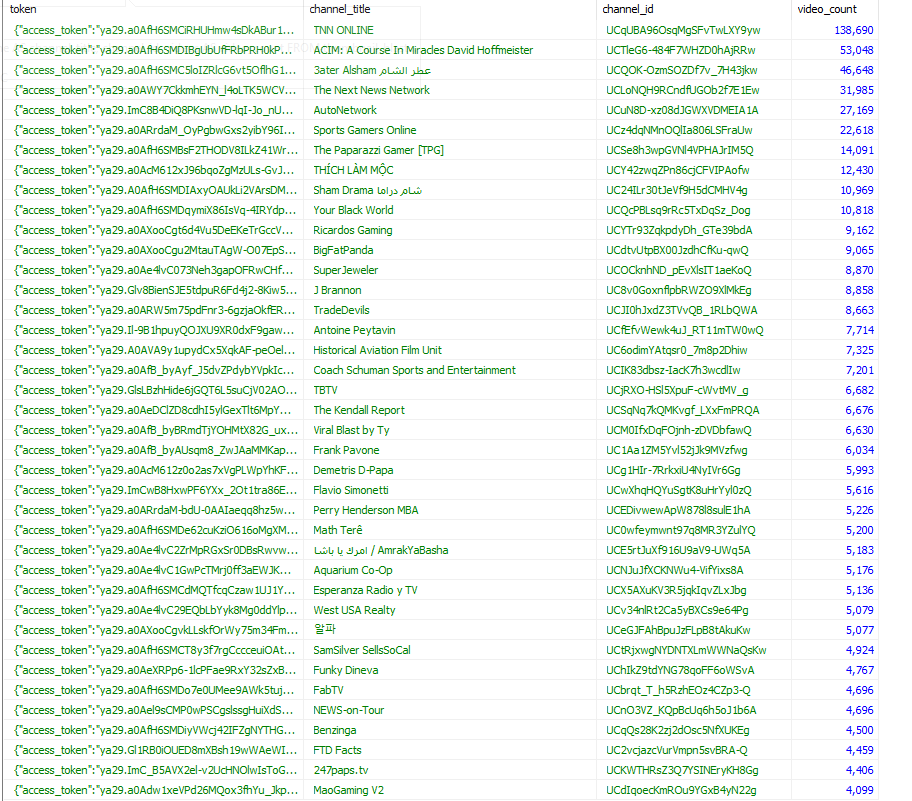This screenshot has height=801, width=912.
Task: Click Historical Aviation Film Unit cell
Action: click(377, 350)
